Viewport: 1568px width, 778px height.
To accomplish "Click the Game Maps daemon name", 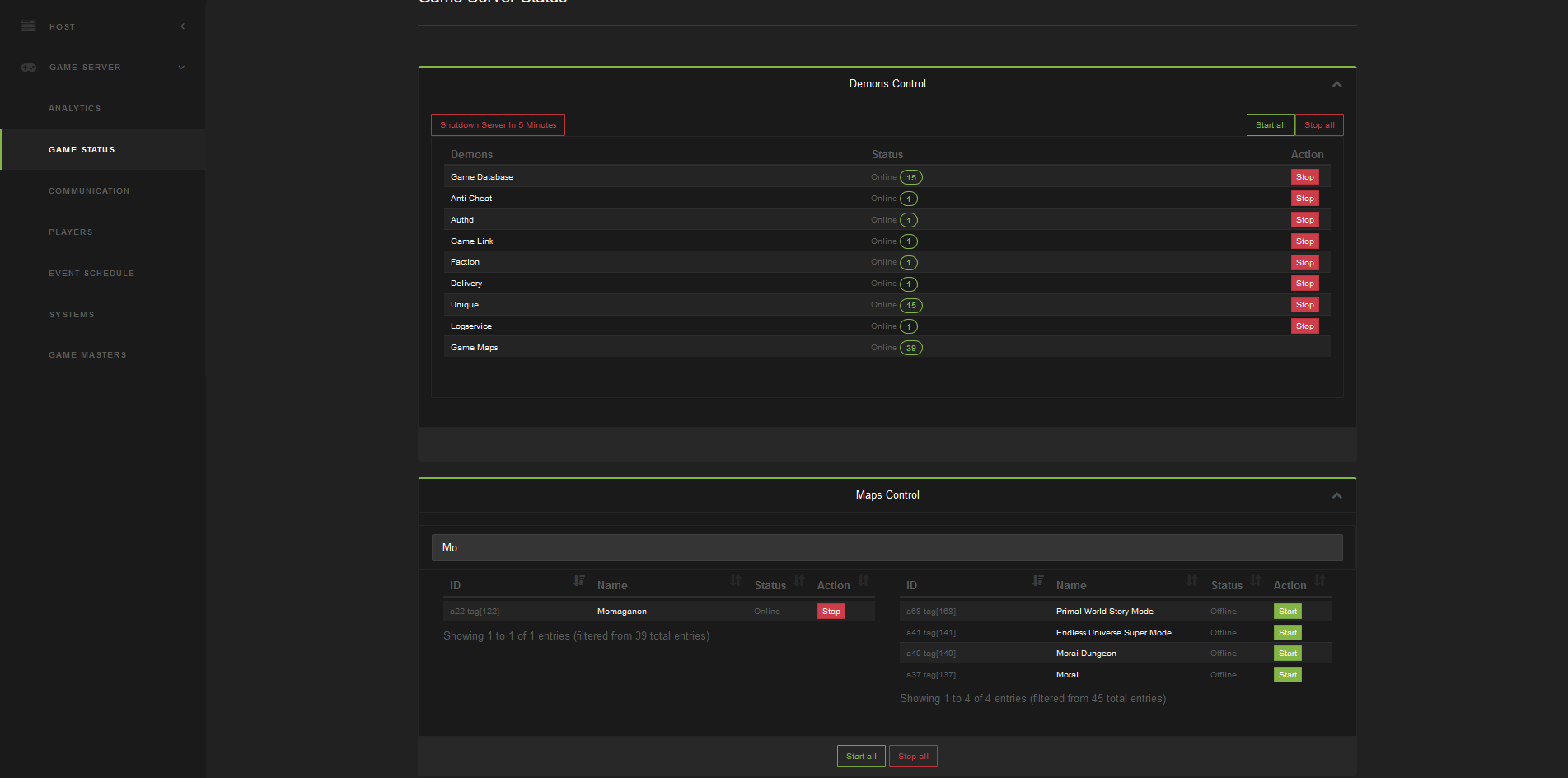I will click(x=475, y=348).
